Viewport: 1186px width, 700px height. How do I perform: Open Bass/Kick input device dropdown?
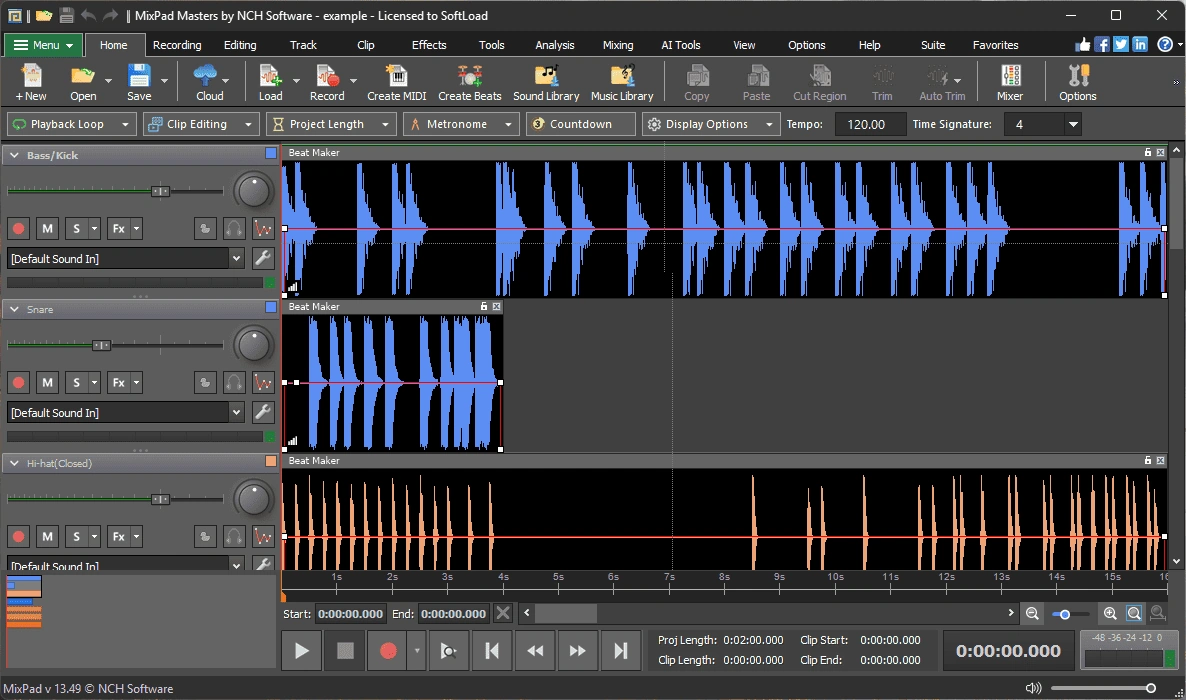tap(236, 259)
